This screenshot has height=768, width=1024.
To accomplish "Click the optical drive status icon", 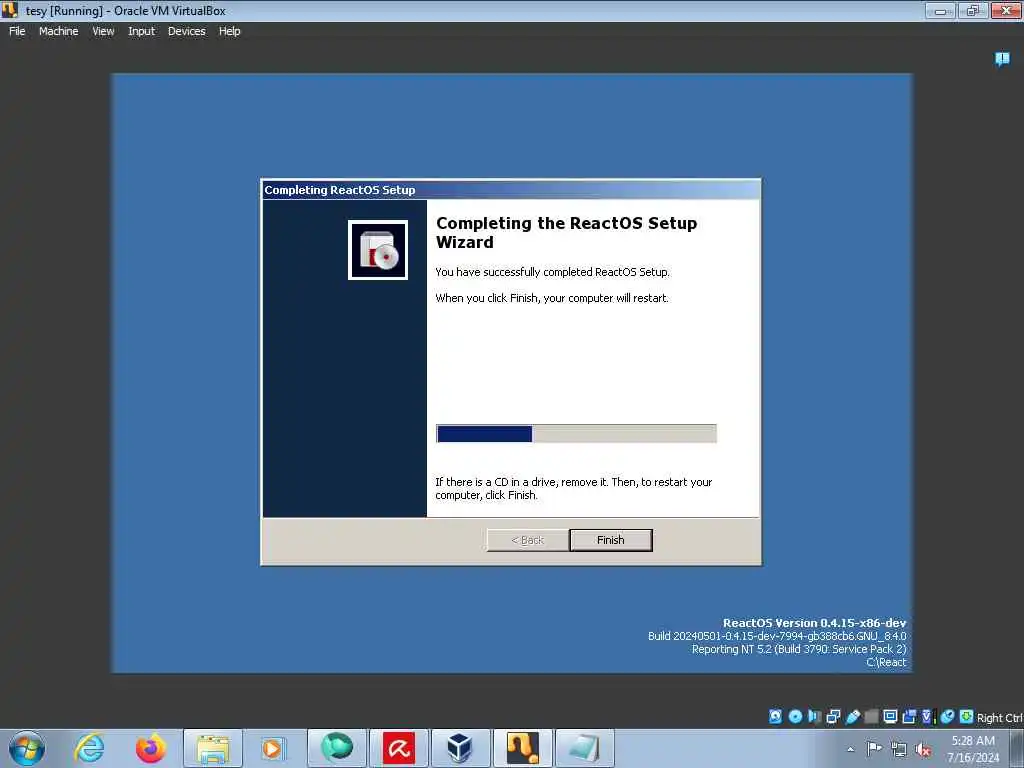I will pyautogui.click(x=795, y=716).
